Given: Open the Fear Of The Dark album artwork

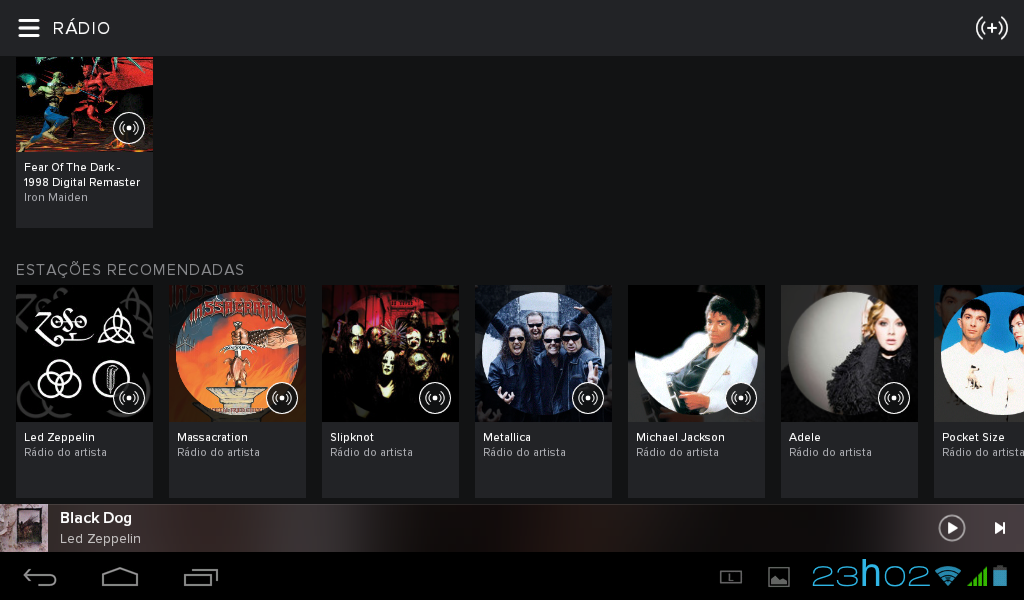Looking at the screenshot, I should pyautogui.click(x=84, y=104).
